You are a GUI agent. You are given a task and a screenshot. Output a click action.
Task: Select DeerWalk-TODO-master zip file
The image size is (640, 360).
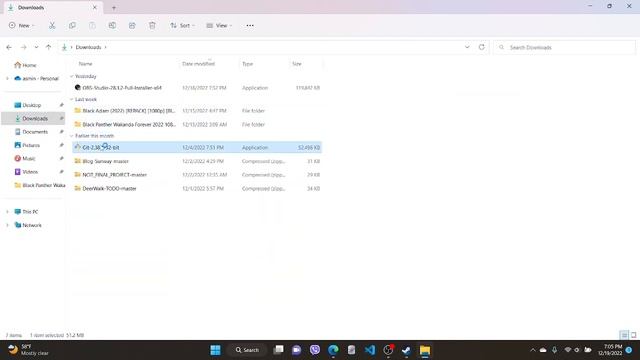(197, 189)
